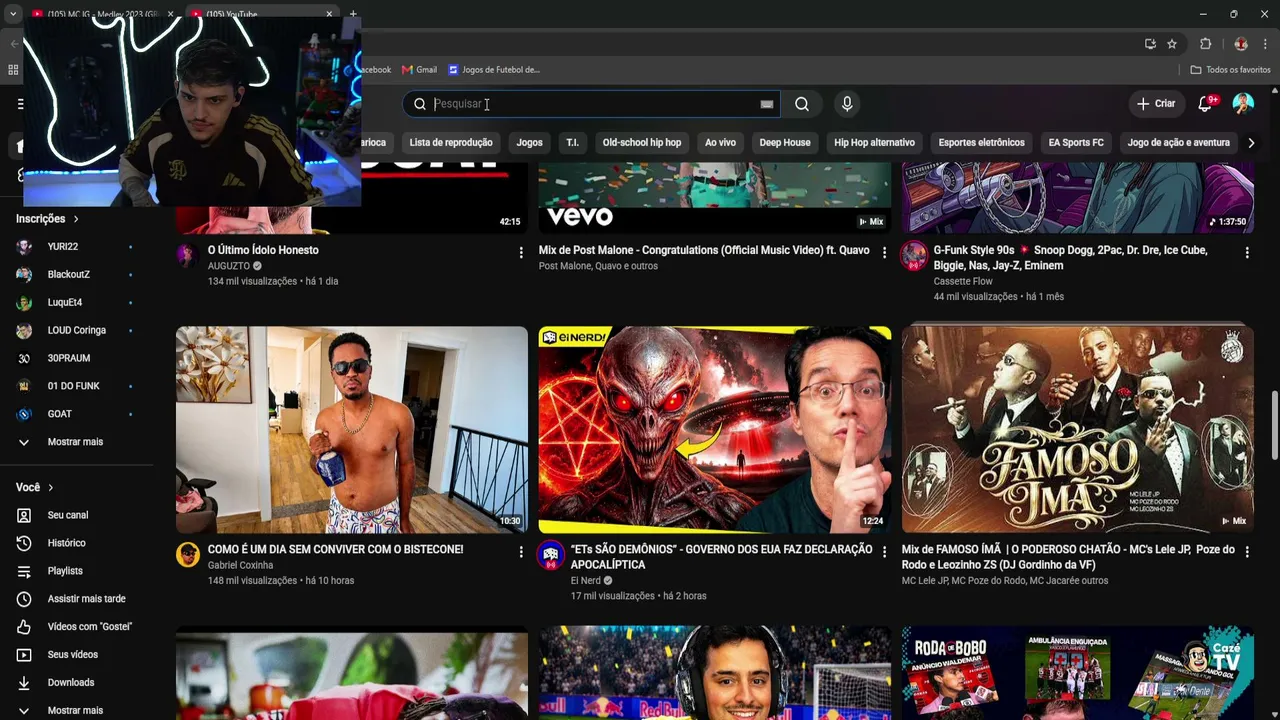Select the Hip Hop alternativo chip
The image size is (1280, 720).
874,143
